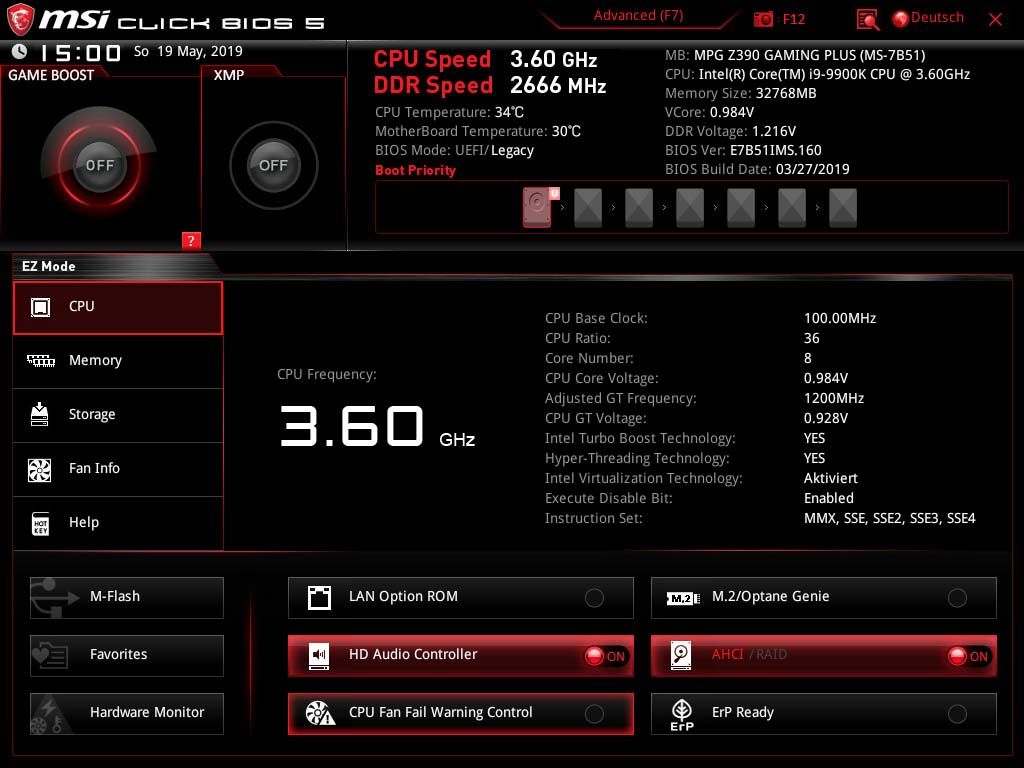Click the CPU Temperature 34°C reading
The width and height of the screenshot is (1024, 768).
point(449,112)
